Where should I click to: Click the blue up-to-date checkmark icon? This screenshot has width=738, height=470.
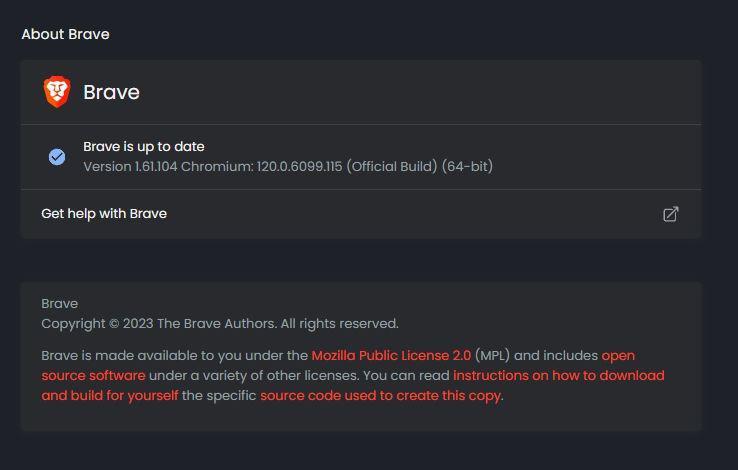(57, 157)
